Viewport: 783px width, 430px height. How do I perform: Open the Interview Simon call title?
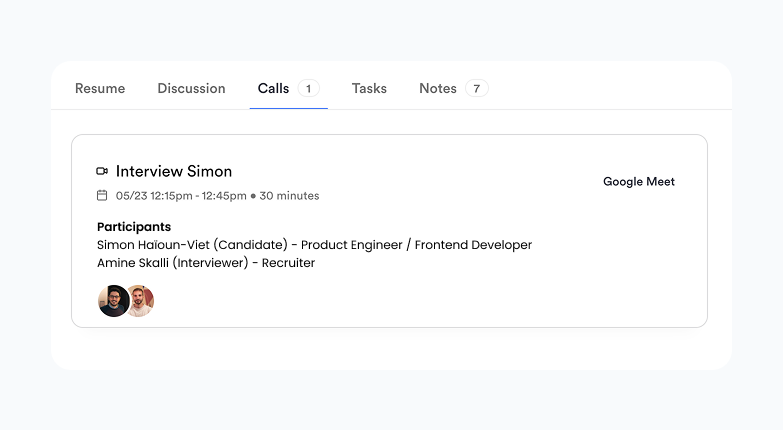(x=174, y=171)
